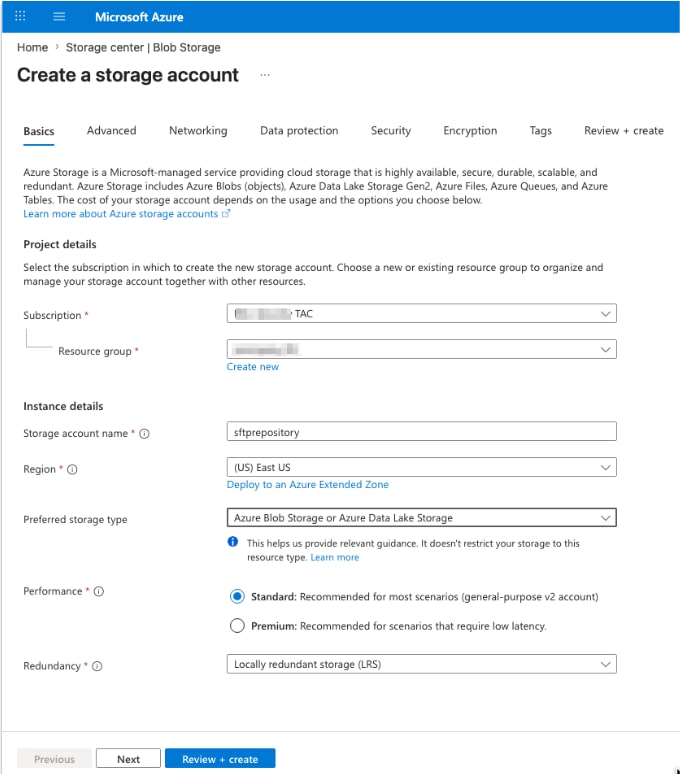The image size is (680, 774).
Task: Click the Microsoft Azure header title
Action: pos(139,17)
